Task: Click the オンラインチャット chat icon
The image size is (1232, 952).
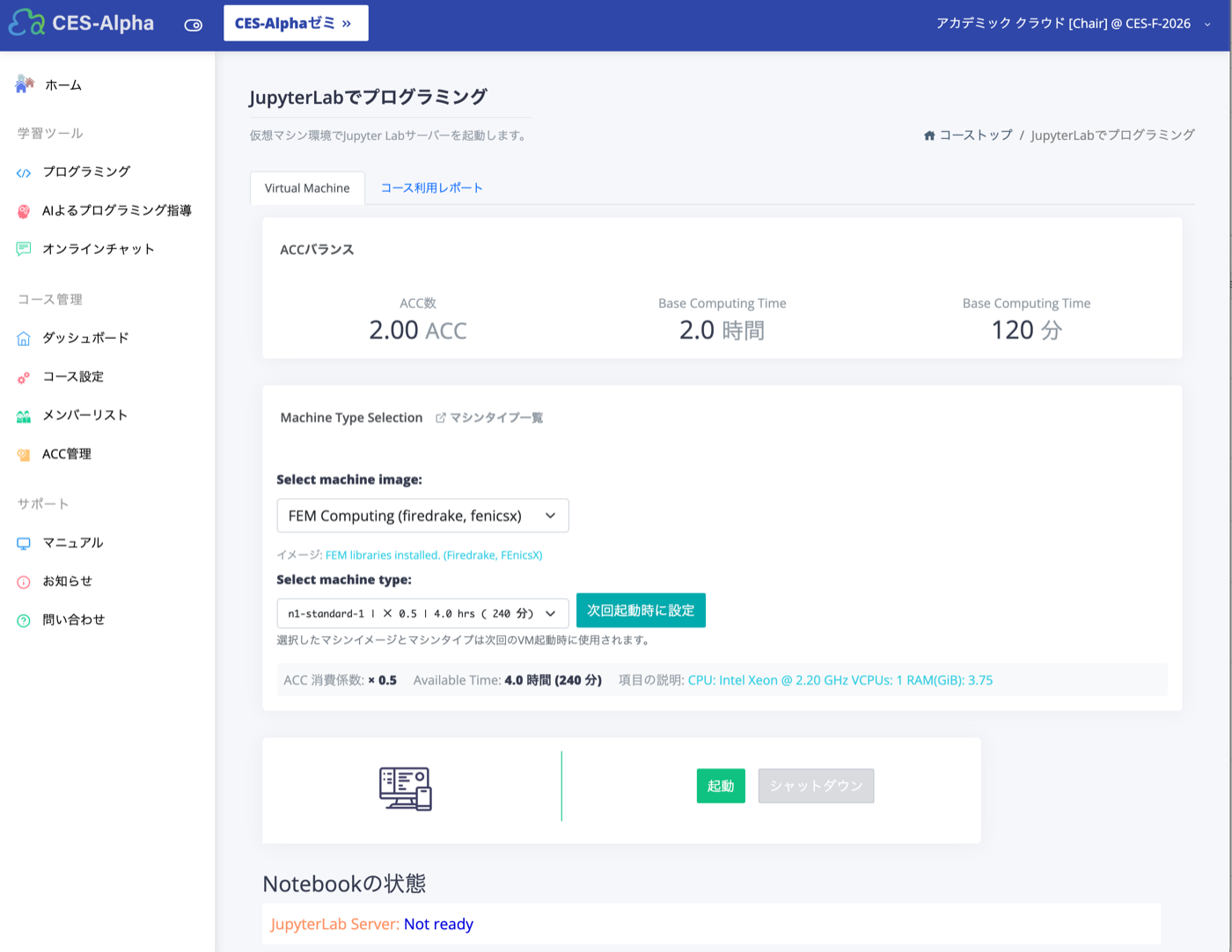Action: 24,249
